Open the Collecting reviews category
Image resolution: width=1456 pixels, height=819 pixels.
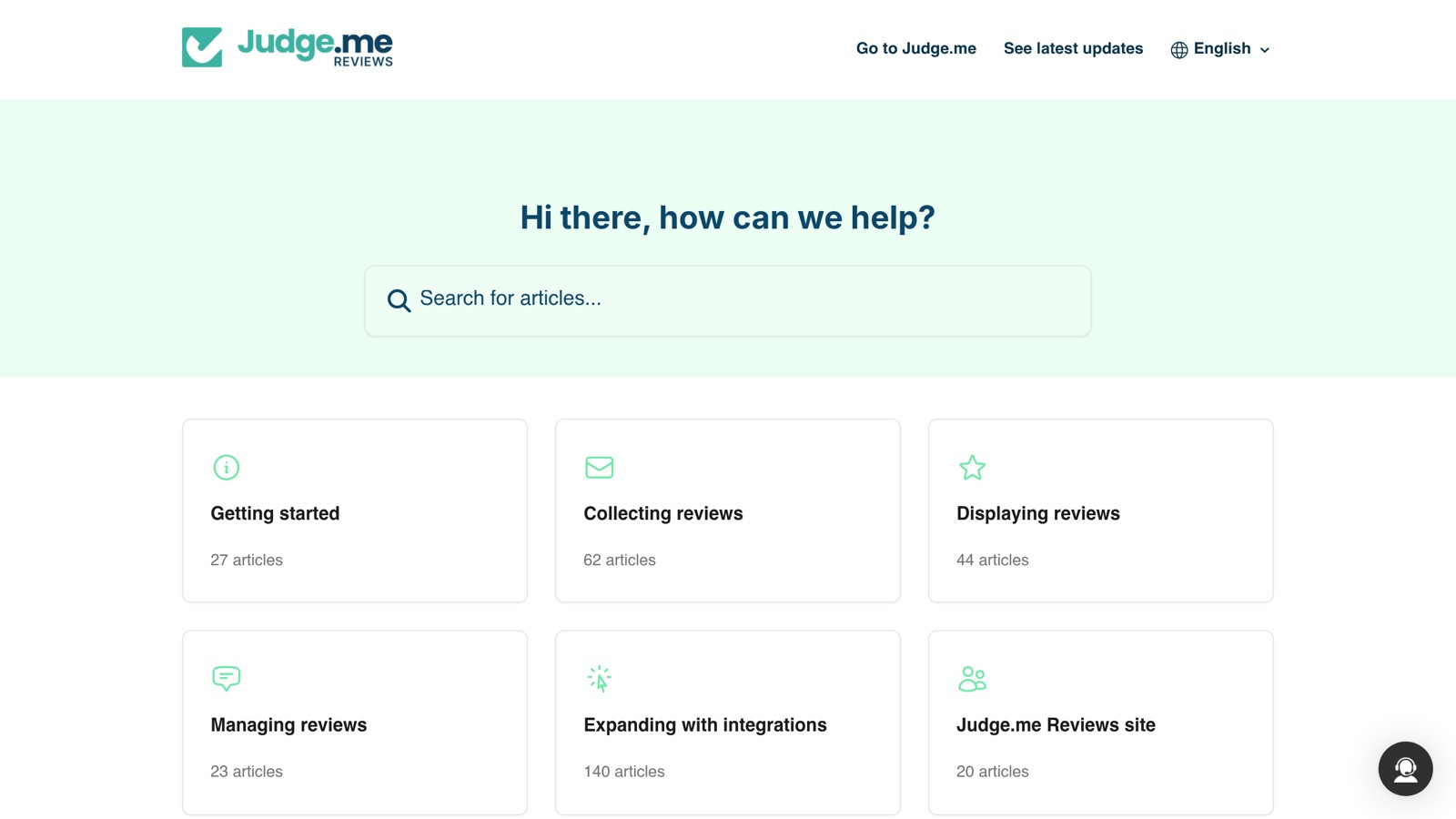(728, 511)
